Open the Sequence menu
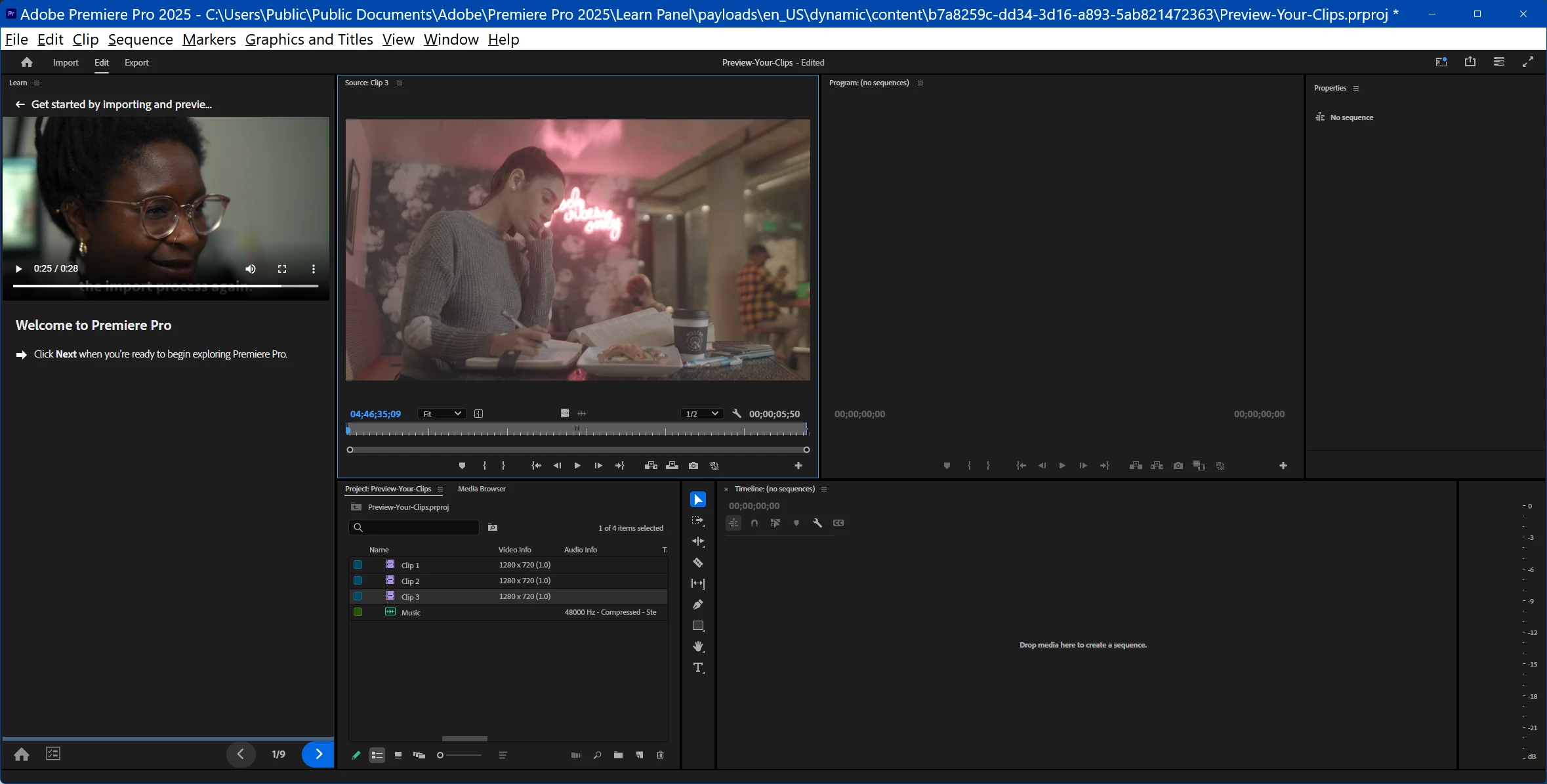 (140, 39)
